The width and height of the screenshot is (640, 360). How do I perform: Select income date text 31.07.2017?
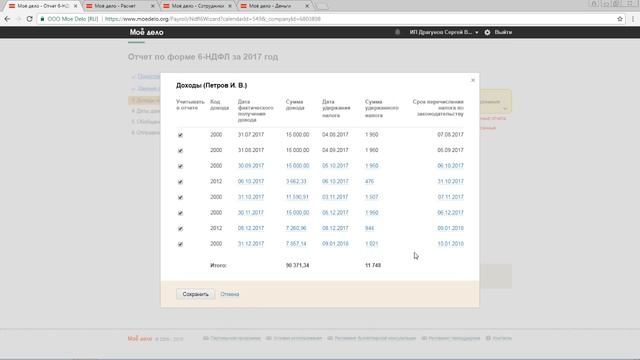[x=251, y=135]
